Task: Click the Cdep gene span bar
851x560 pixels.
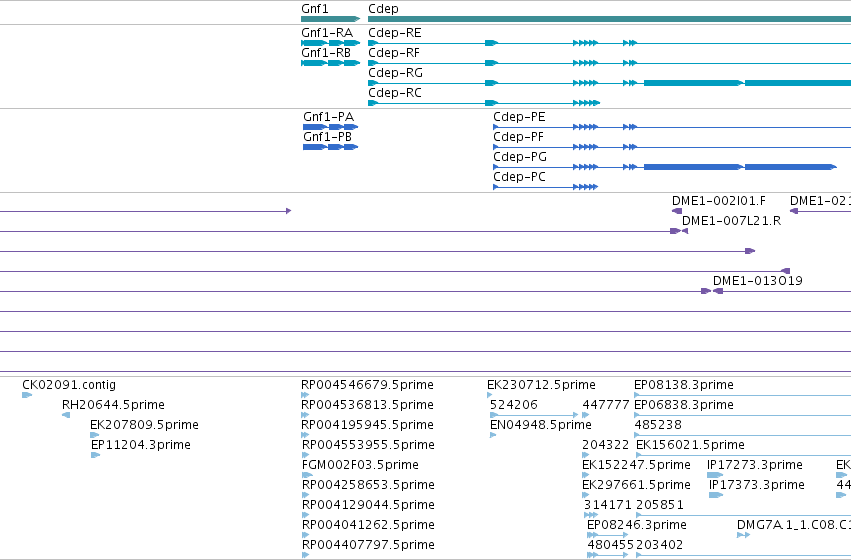Action: coord(609,19)
